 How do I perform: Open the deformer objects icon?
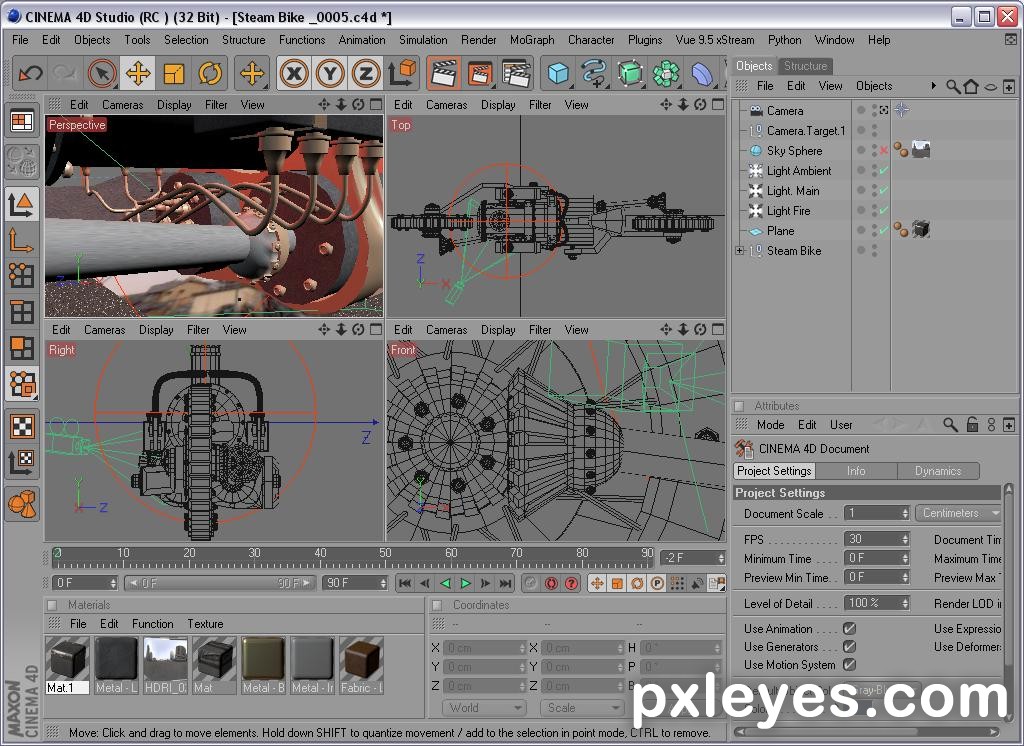click(x=701, y=73)
